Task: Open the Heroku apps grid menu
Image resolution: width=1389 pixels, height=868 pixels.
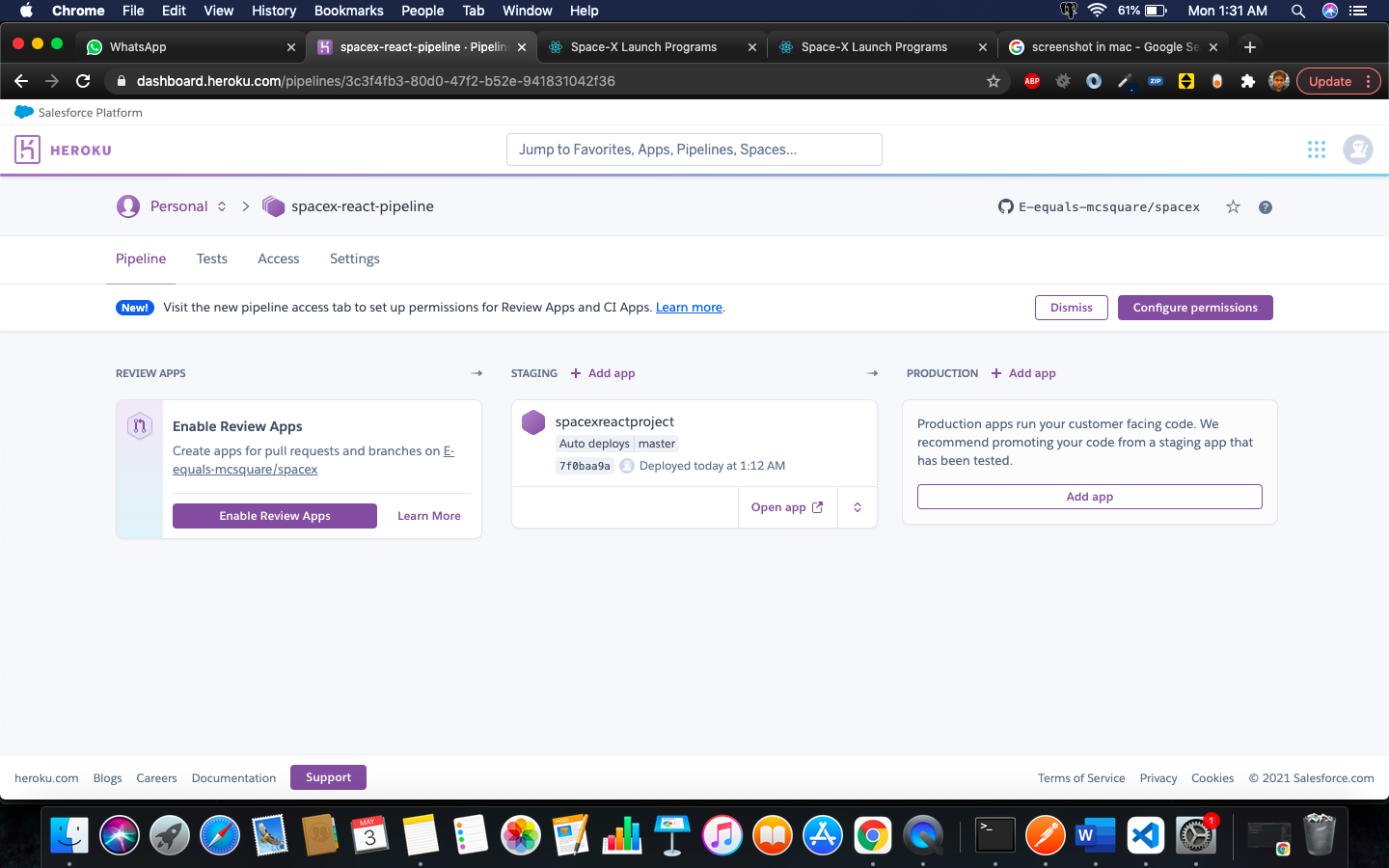Action: tap(1317, 149)
